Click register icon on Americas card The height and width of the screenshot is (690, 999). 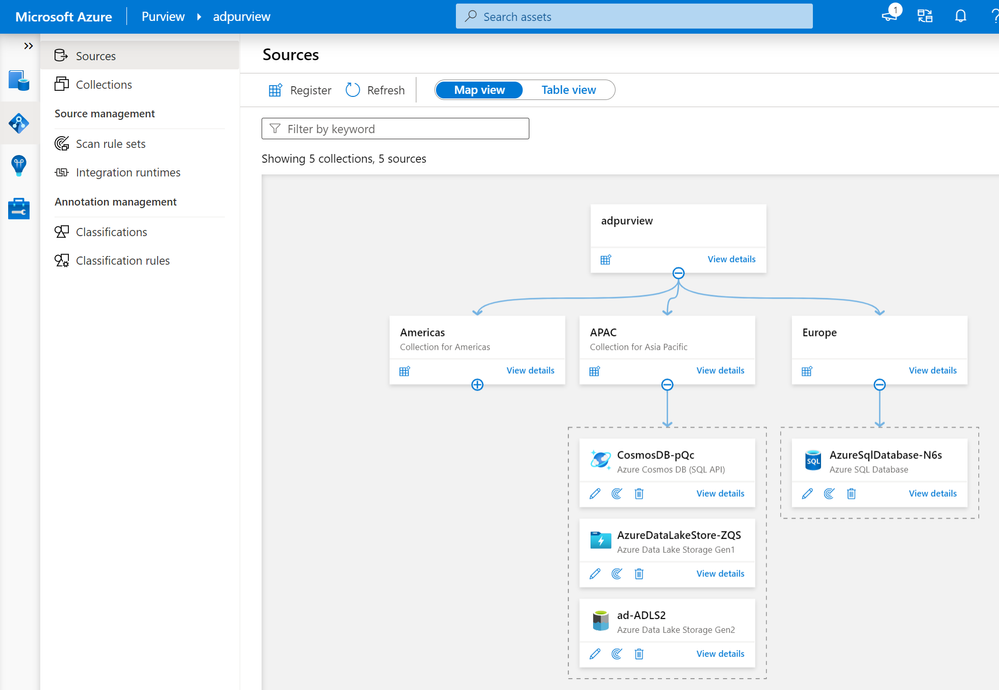tap(405, 371)
